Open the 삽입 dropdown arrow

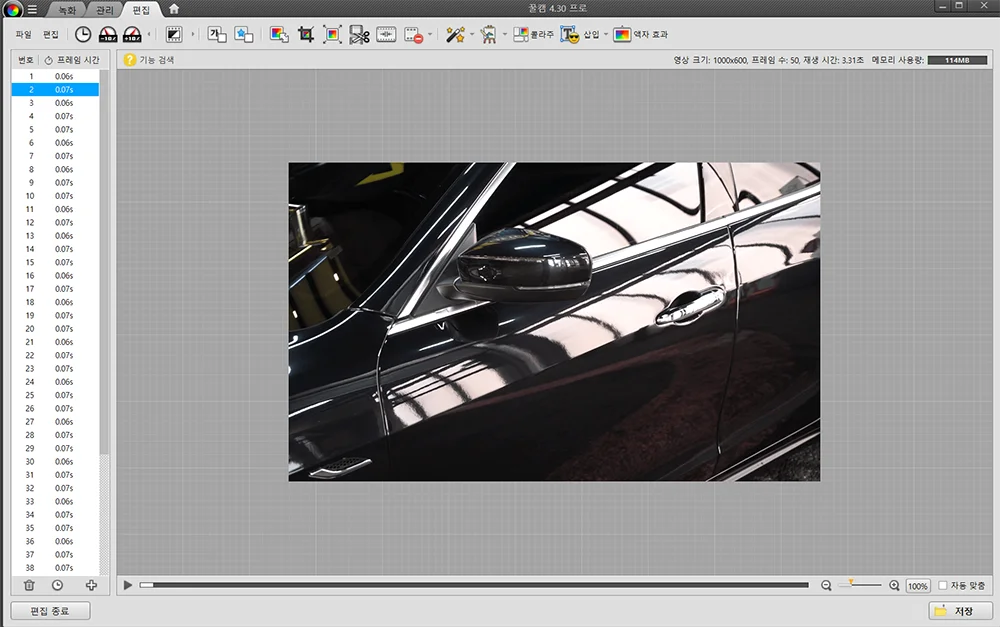pos(606,35)
